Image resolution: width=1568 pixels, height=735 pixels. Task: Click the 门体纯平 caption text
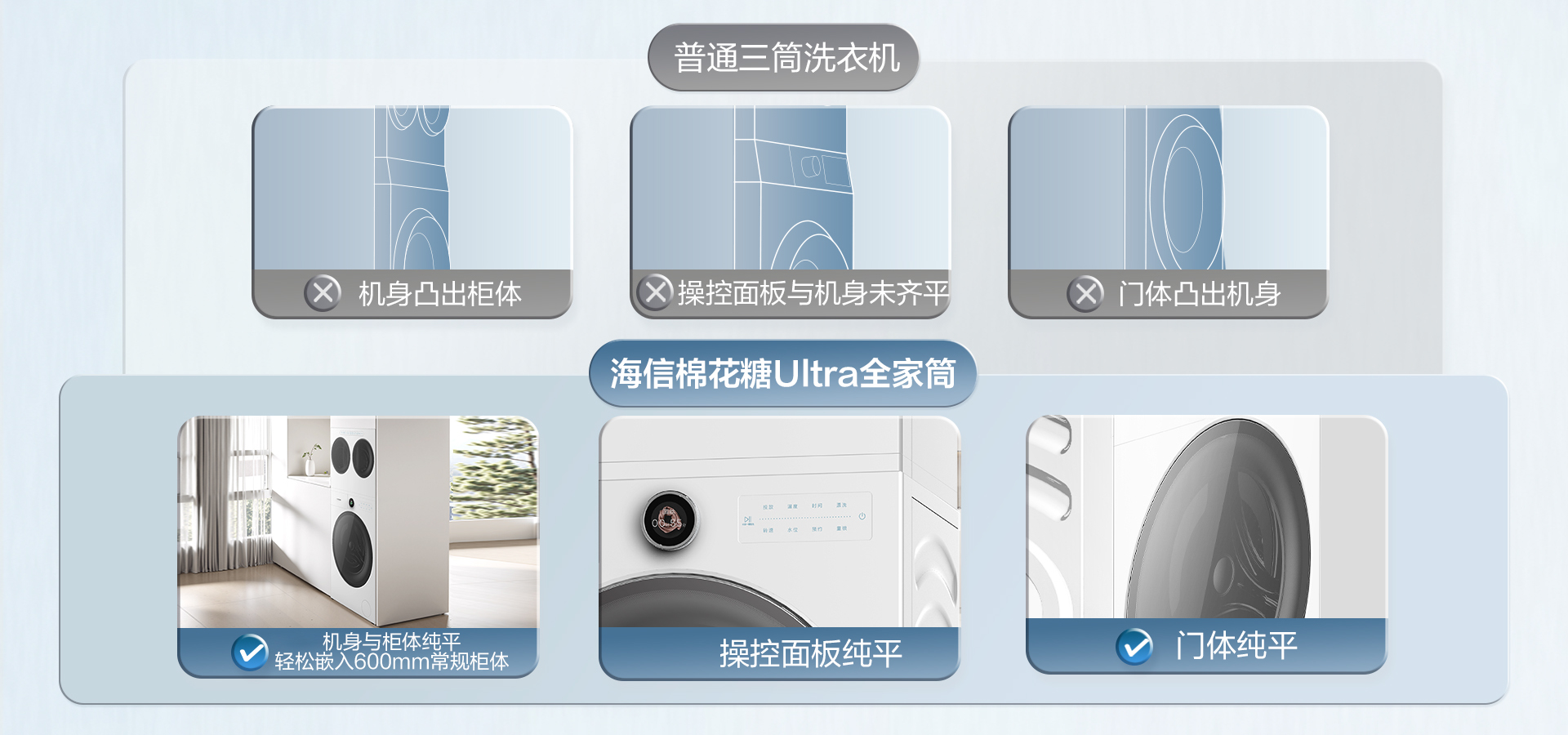(x=1236, y=646)
